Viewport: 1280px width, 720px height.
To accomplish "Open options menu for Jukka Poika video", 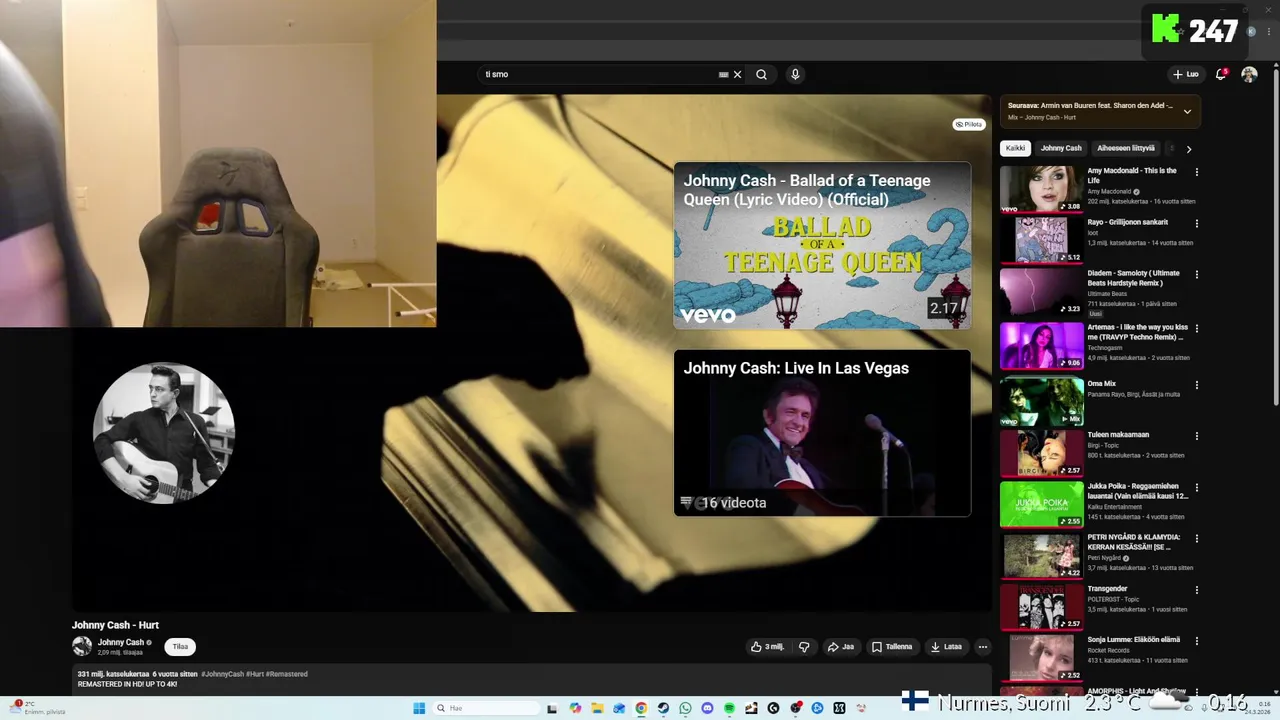I will tap(1196, 487).
